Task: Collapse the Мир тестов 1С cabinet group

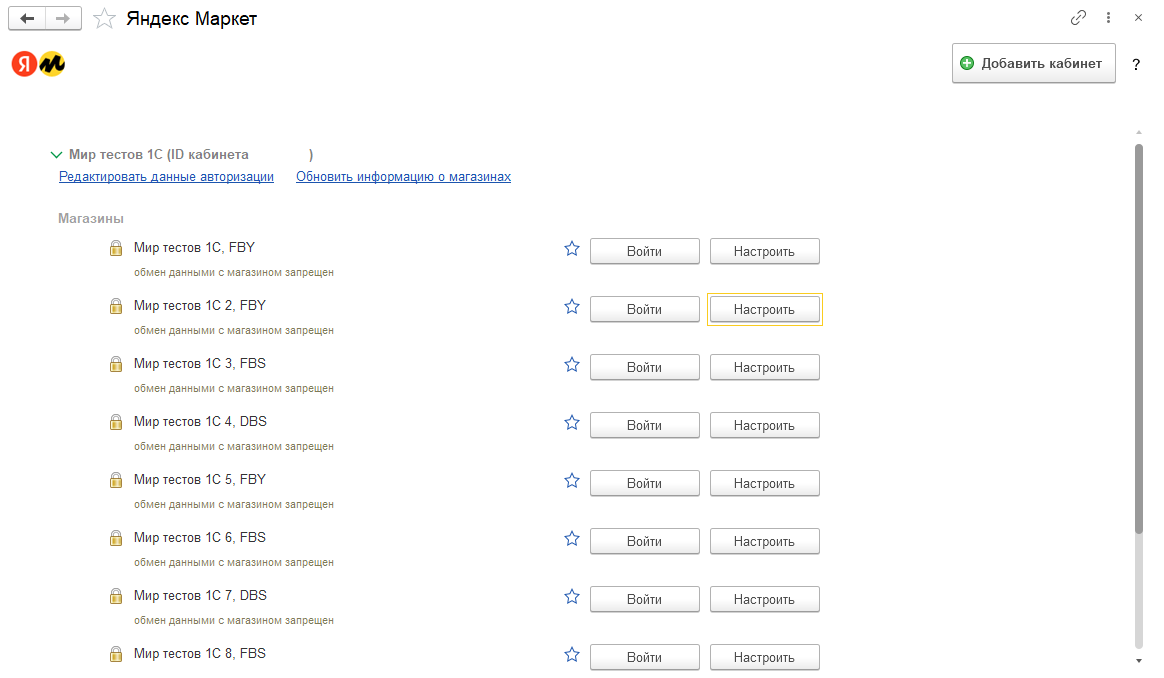Action: tap(56, 155)
